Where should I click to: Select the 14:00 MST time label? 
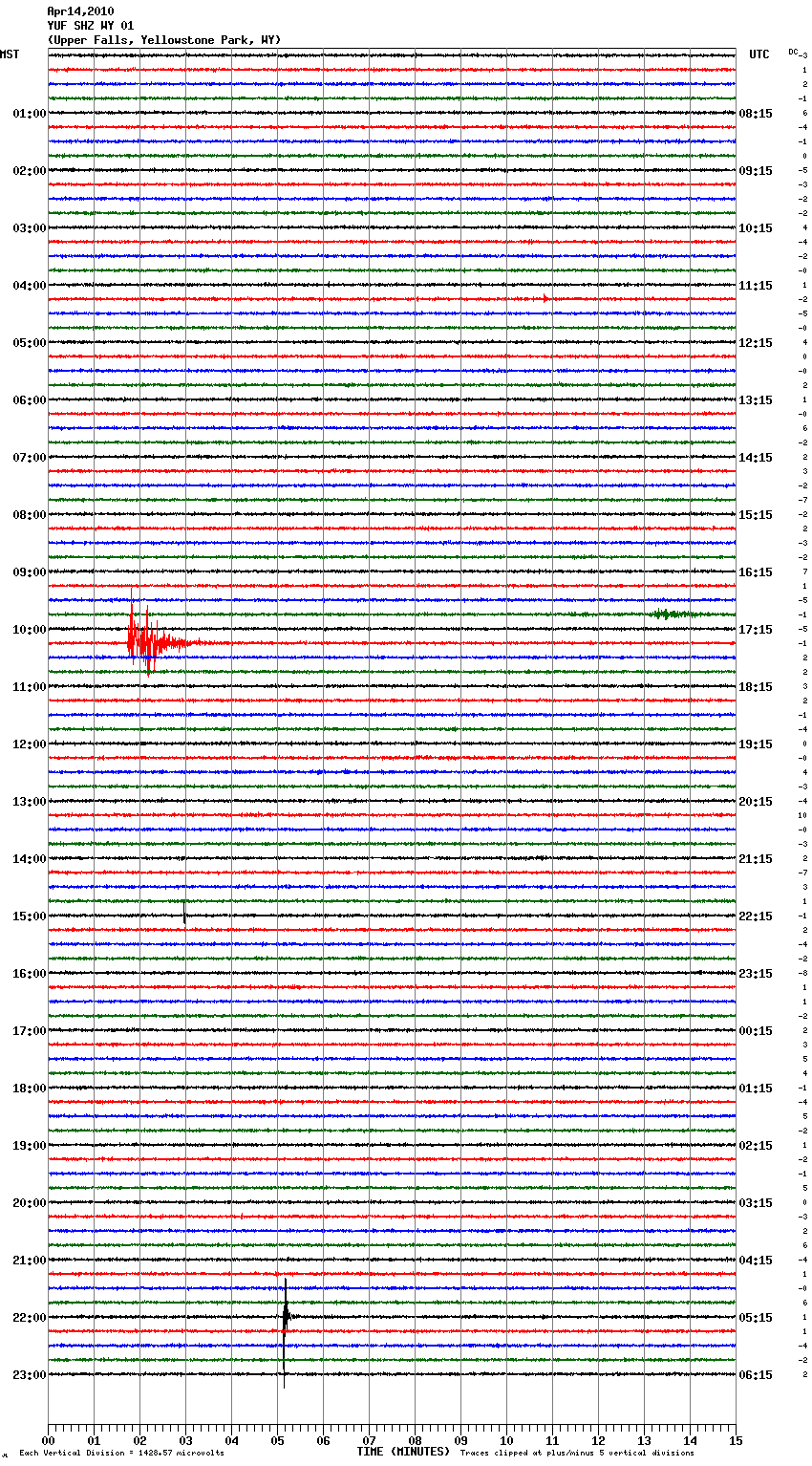tap(30, 859)
